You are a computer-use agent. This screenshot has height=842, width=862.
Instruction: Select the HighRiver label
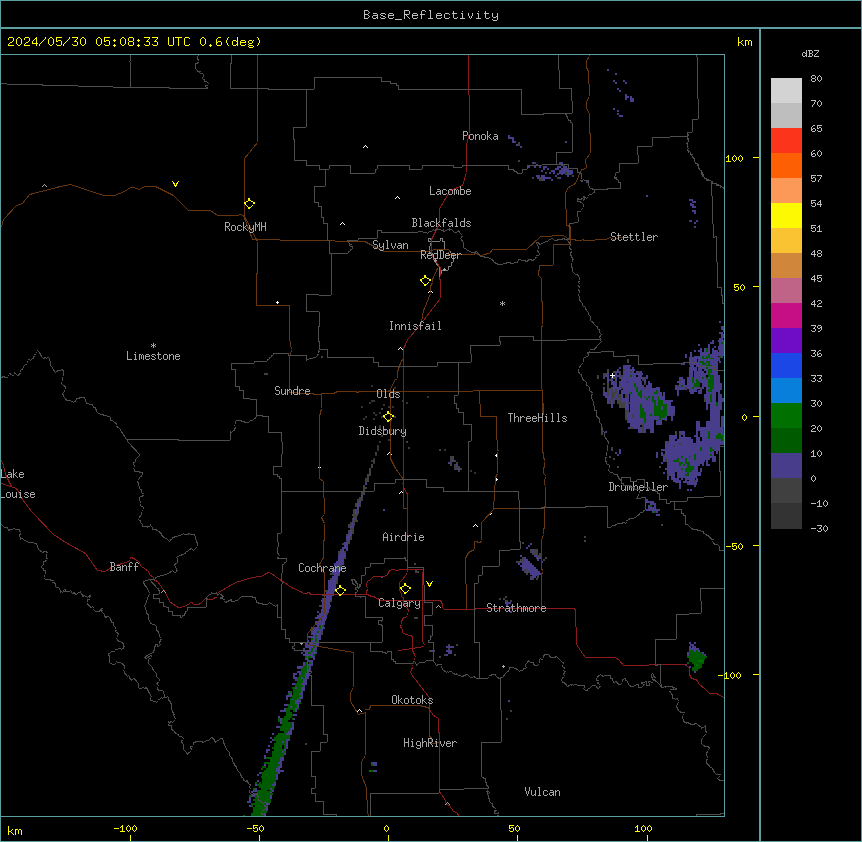tap(430, 743)
